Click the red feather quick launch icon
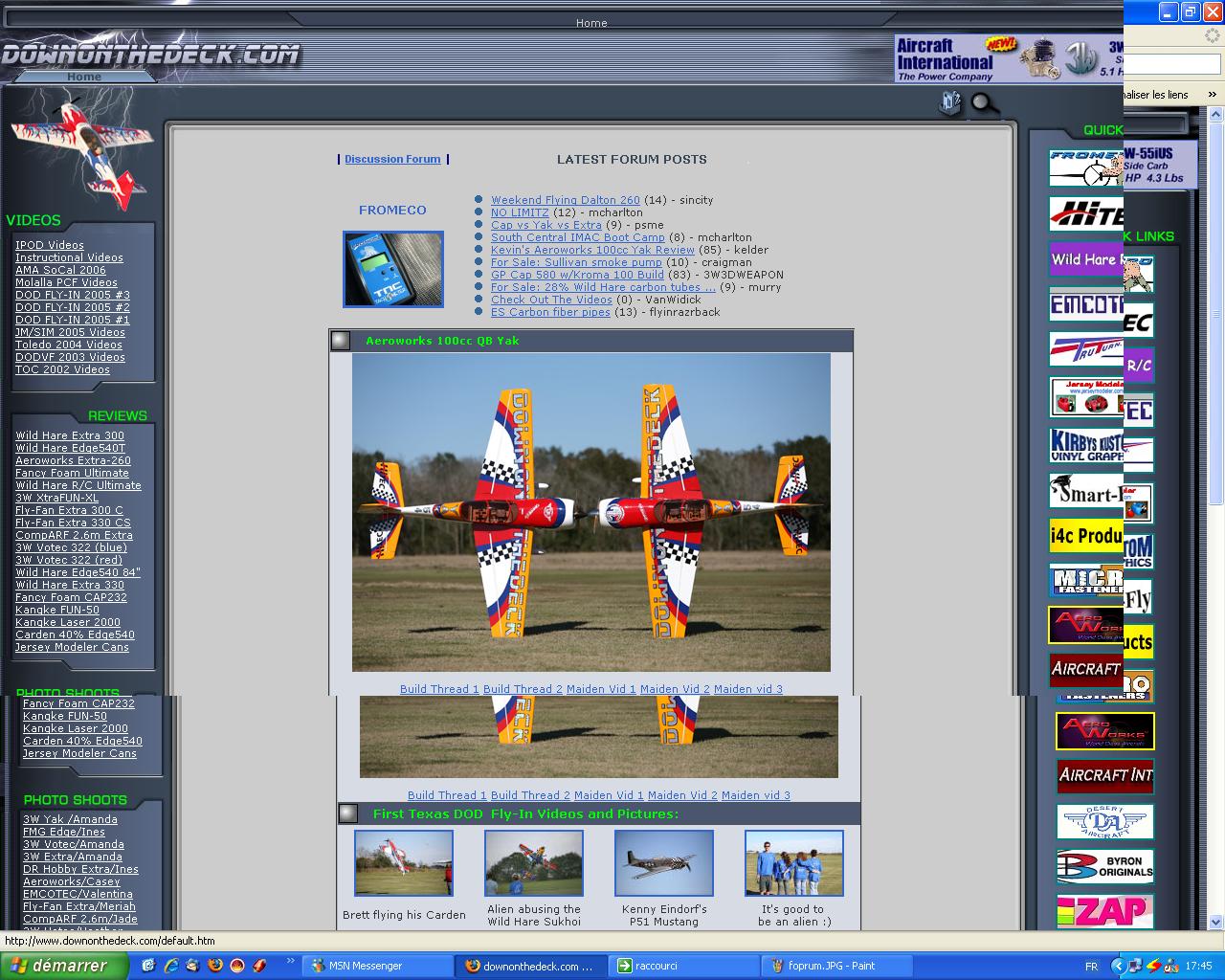This screenshot has width=1225, height=980. click(x=258, y=966)
